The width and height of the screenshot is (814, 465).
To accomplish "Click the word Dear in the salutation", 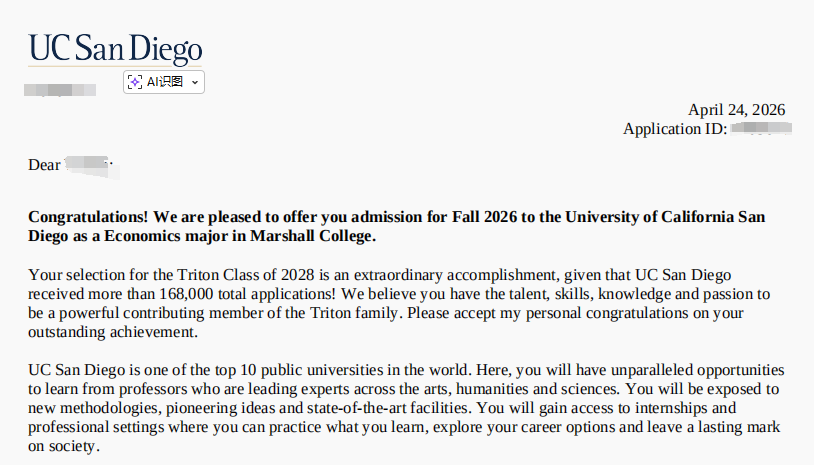I will [x=44, y=165].
